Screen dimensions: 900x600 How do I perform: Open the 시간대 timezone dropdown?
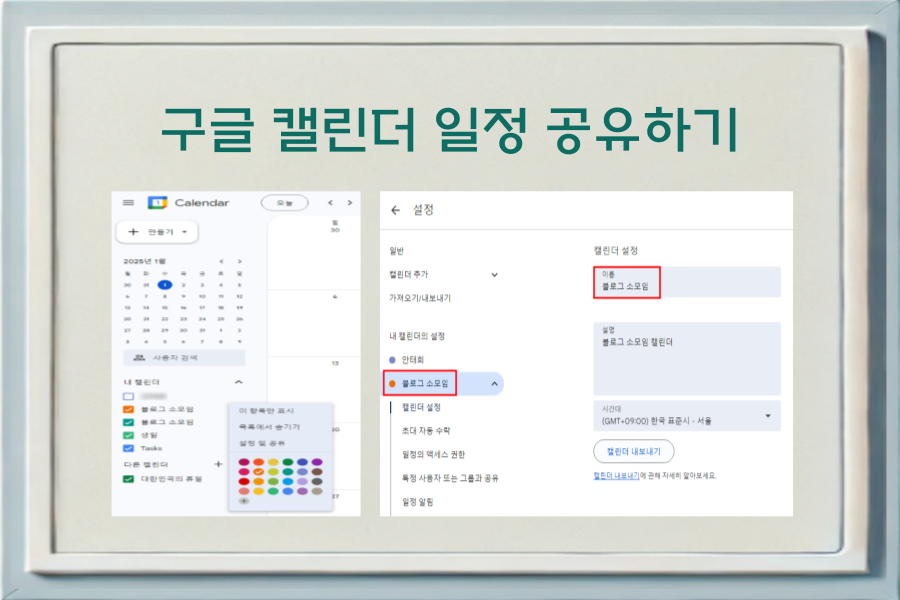point(767,416)
